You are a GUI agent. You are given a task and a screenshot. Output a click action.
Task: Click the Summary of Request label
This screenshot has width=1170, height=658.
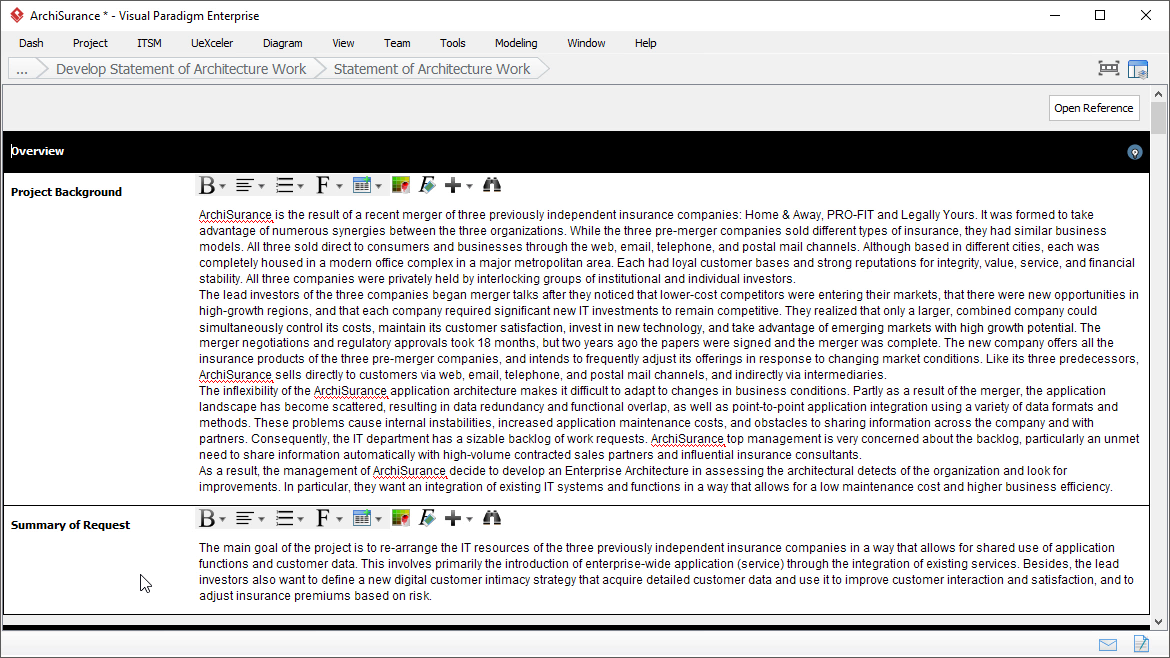point(70,525)
